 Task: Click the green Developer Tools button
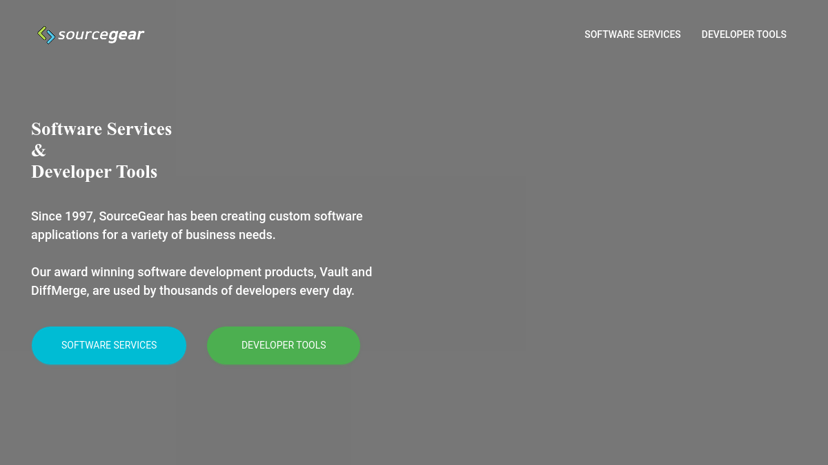(284, 345)
